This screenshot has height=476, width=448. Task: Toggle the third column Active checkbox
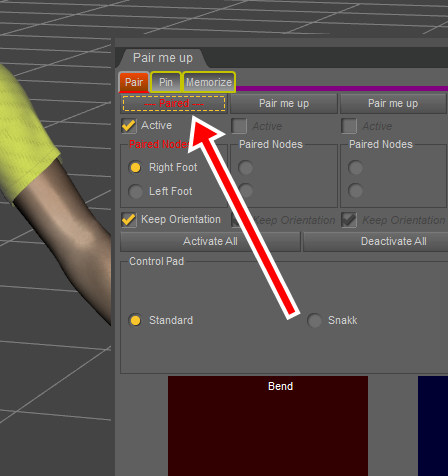pyautogui.click(x=349, y=126)
